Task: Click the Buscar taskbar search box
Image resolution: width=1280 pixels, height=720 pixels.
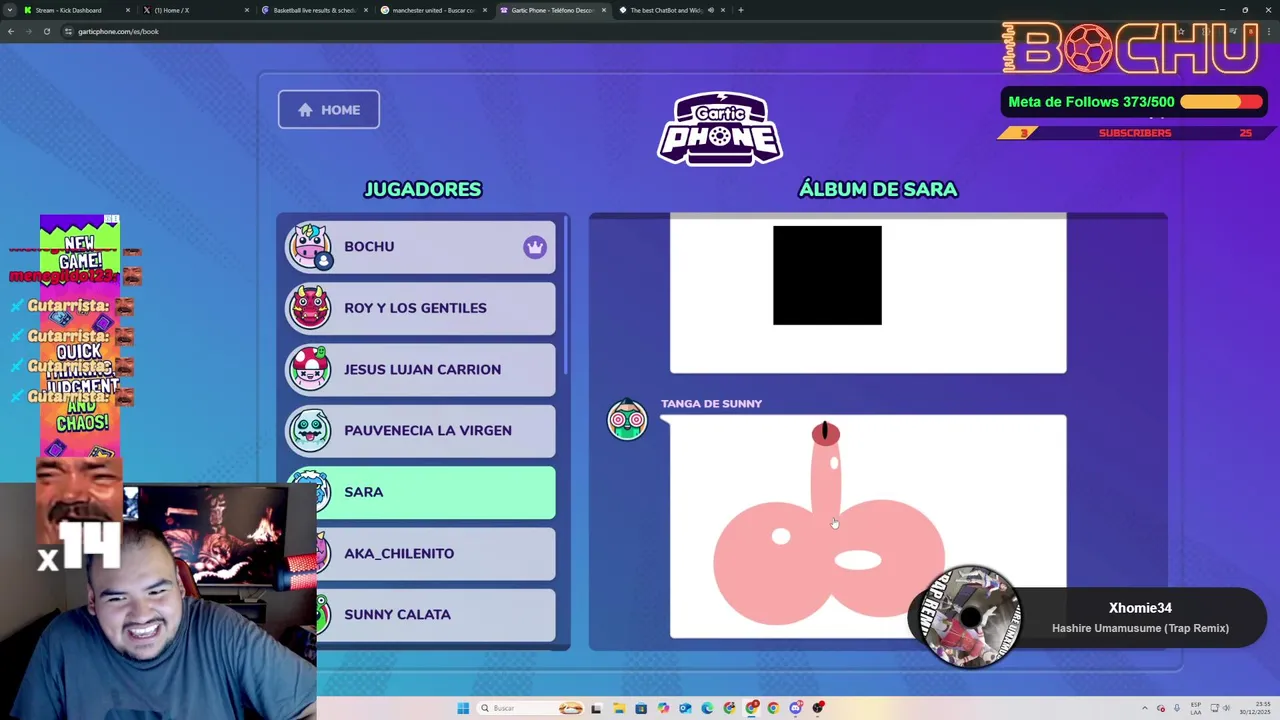Action: [x=530, y=708]
